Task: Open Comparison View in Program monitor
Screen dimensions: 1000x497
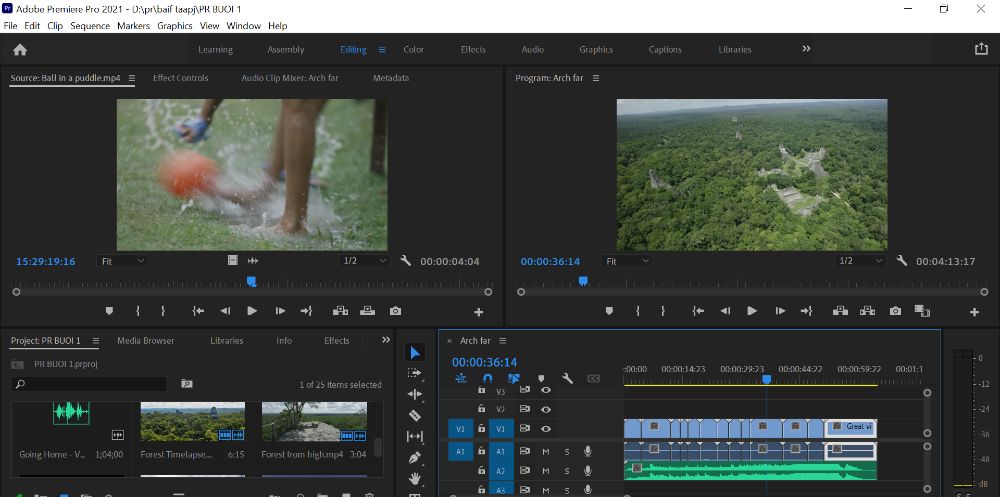Action: pyautogui.click(x=922, y=311)
